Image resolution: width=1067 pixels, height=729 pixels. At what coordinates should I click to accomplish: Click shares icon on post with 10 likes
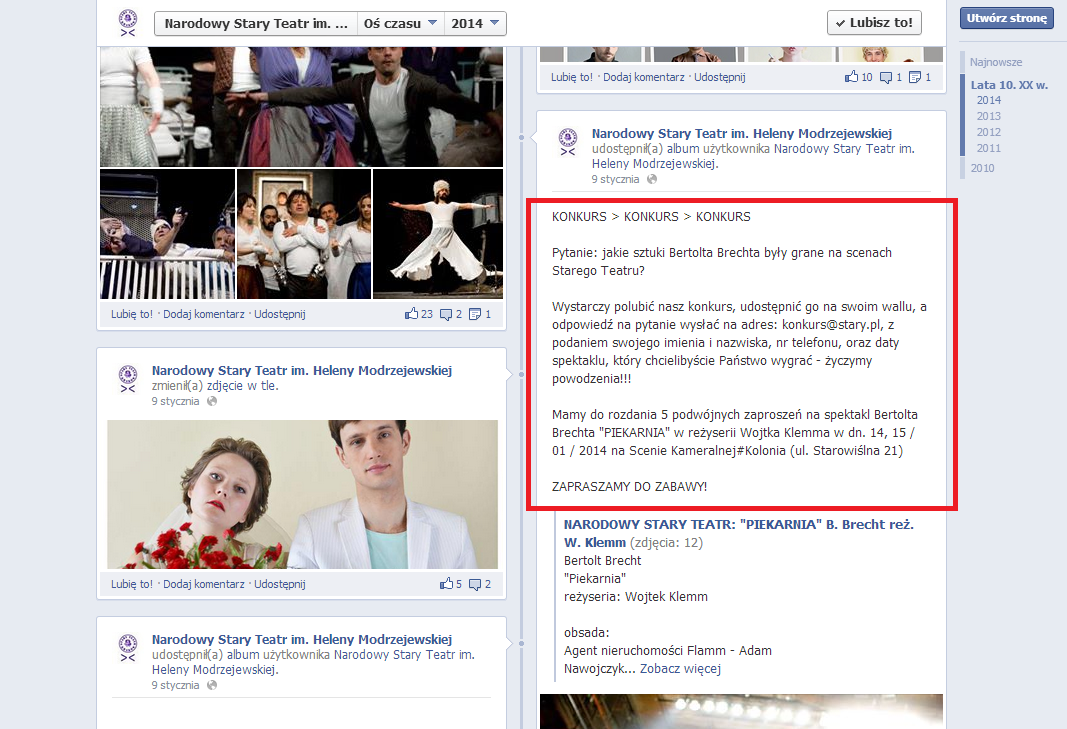pos(915,78)
